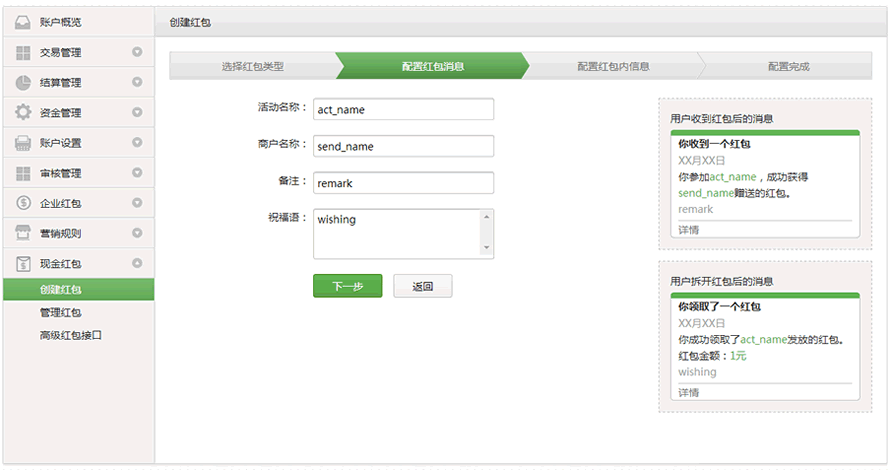Open 账户概览 in the sidebar
Screen dimensions: 890x470
click(78, 22)
